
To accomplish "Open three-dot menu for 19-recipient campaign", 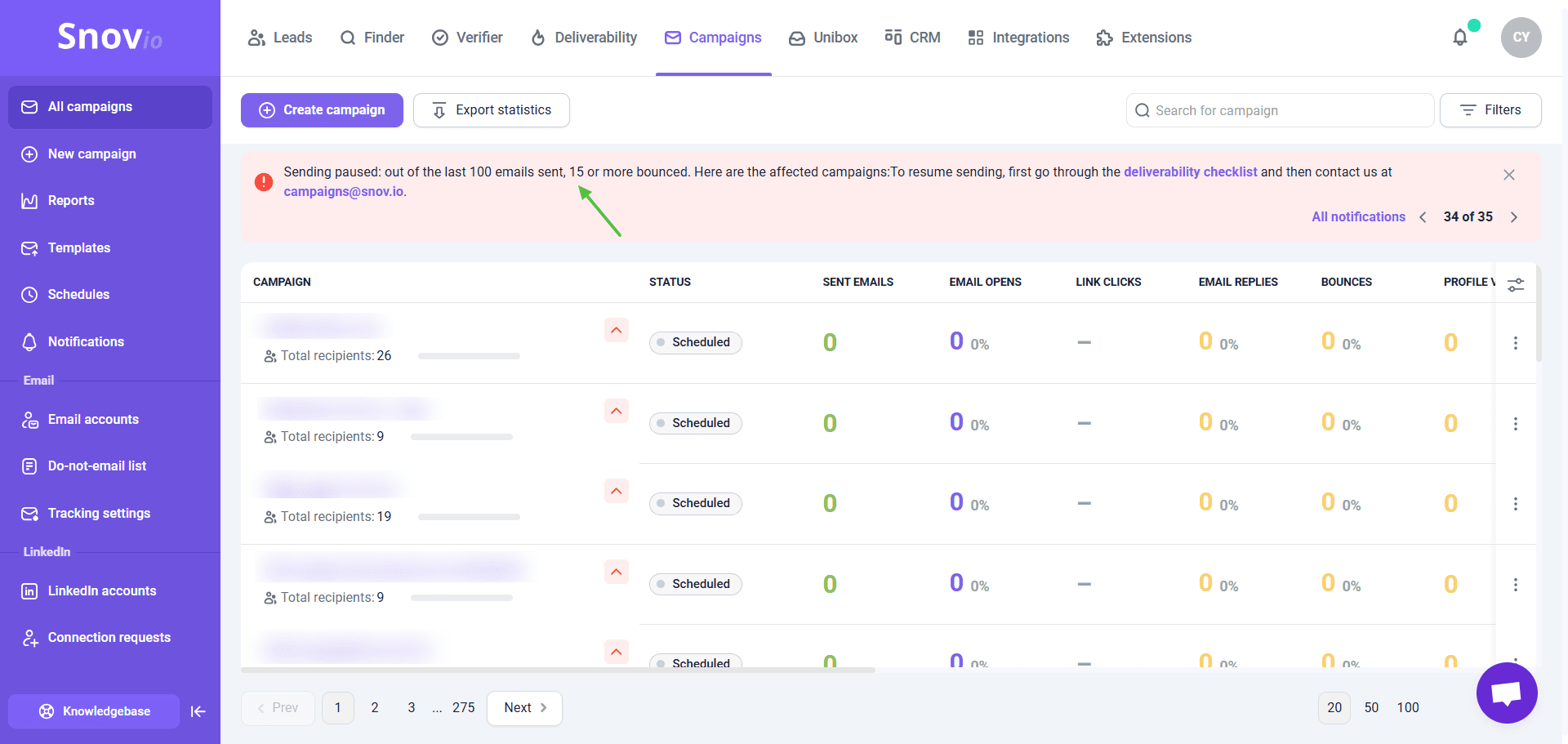I will point(1515,504).
